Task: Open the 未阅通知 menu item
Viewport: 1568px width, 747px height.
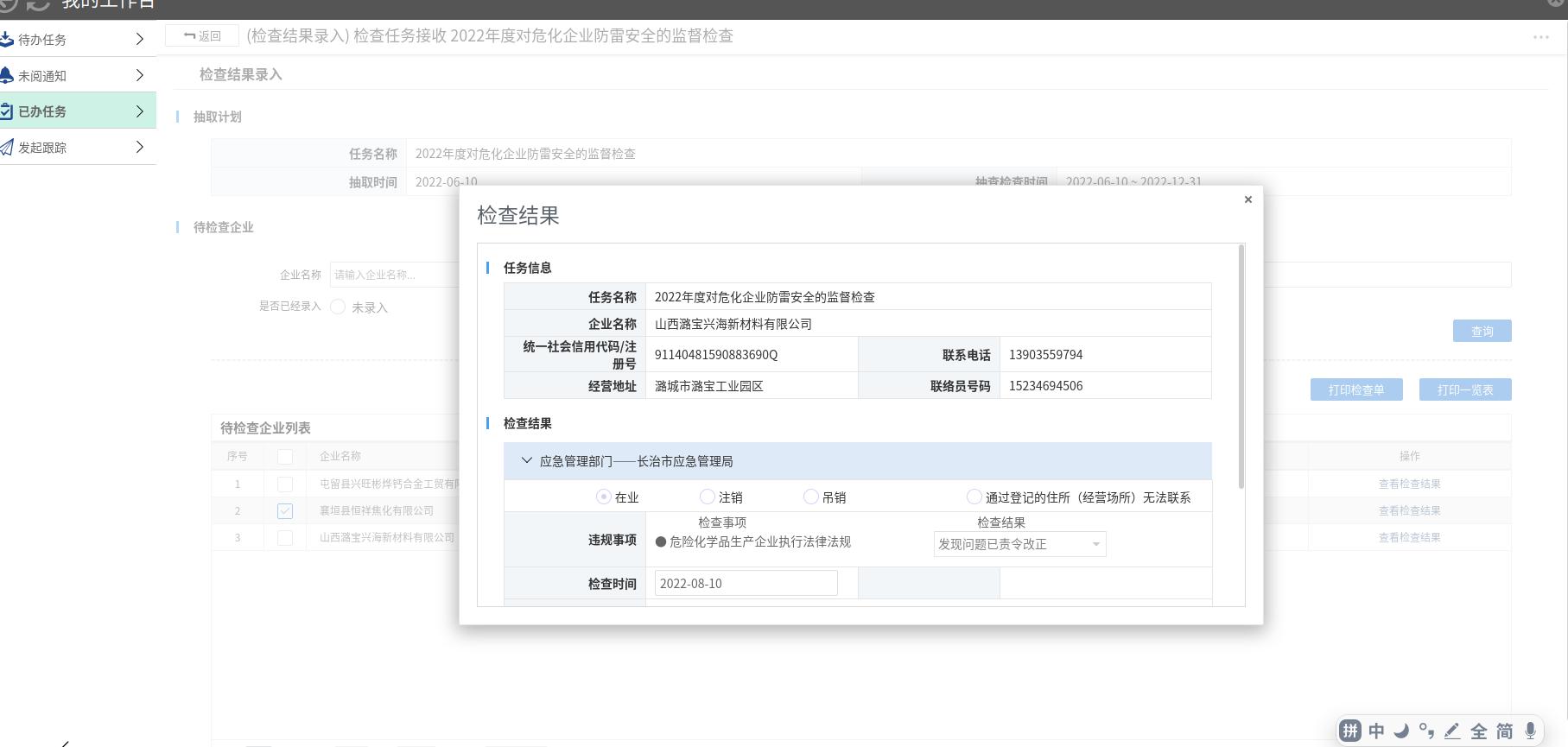Action: [78, 75]
